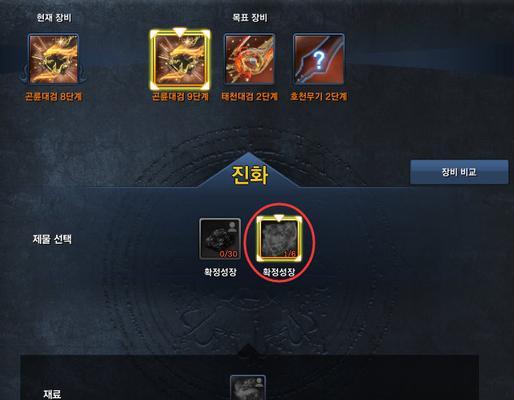Click the 제물 선택 offering selection label
Viewport: 514px width, 400px height.
click(52, 239)
